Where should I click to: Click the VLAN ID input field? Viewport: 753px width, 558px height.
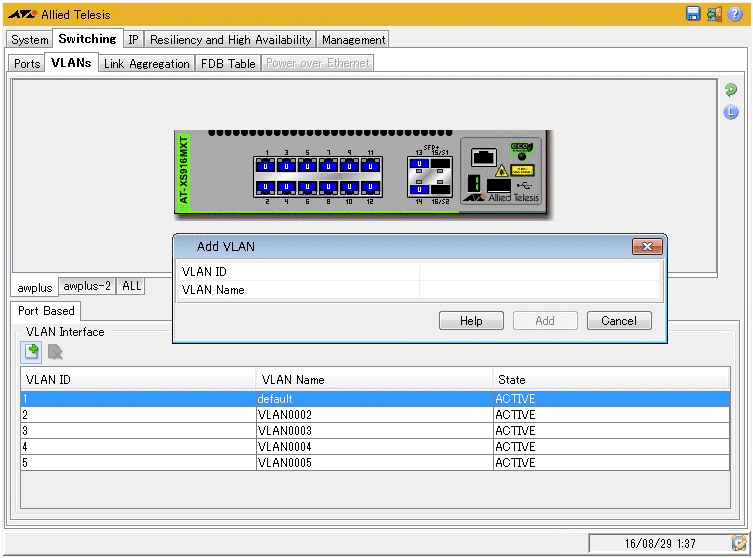coord(540,271)
